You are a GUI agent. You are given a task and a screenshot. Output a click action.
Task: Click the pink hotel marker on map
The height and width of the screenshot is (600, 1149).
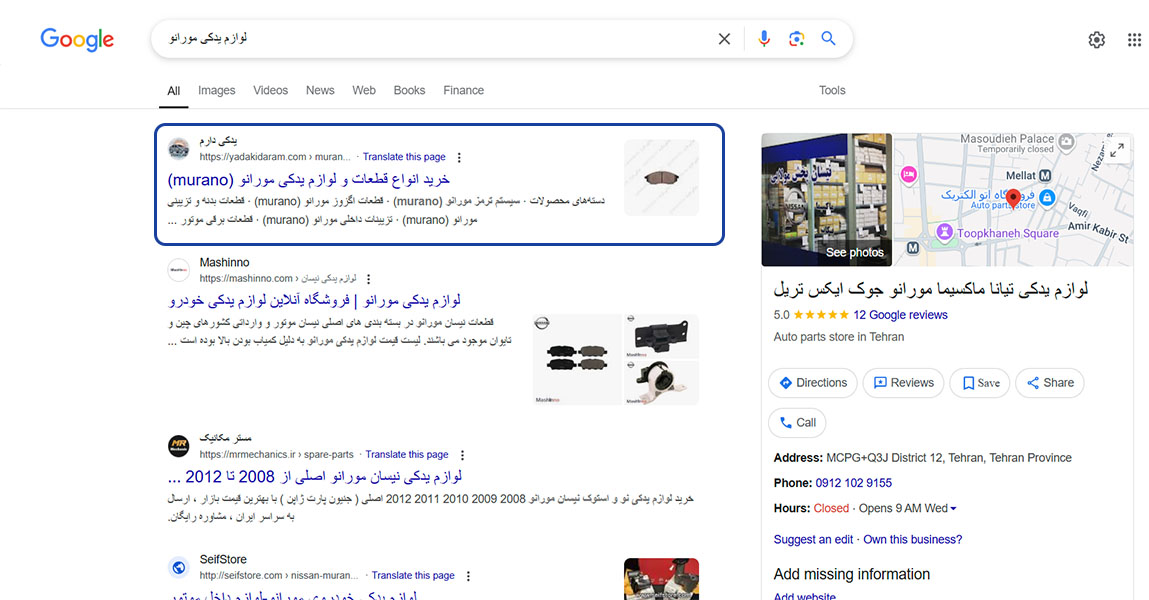[909, 175]
